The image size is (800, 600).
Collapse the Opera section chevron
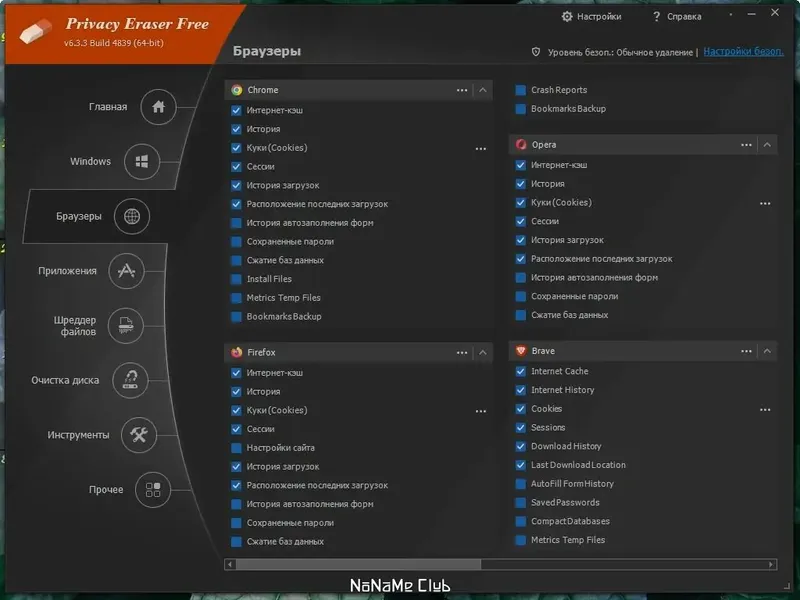(x=766, y=144)
